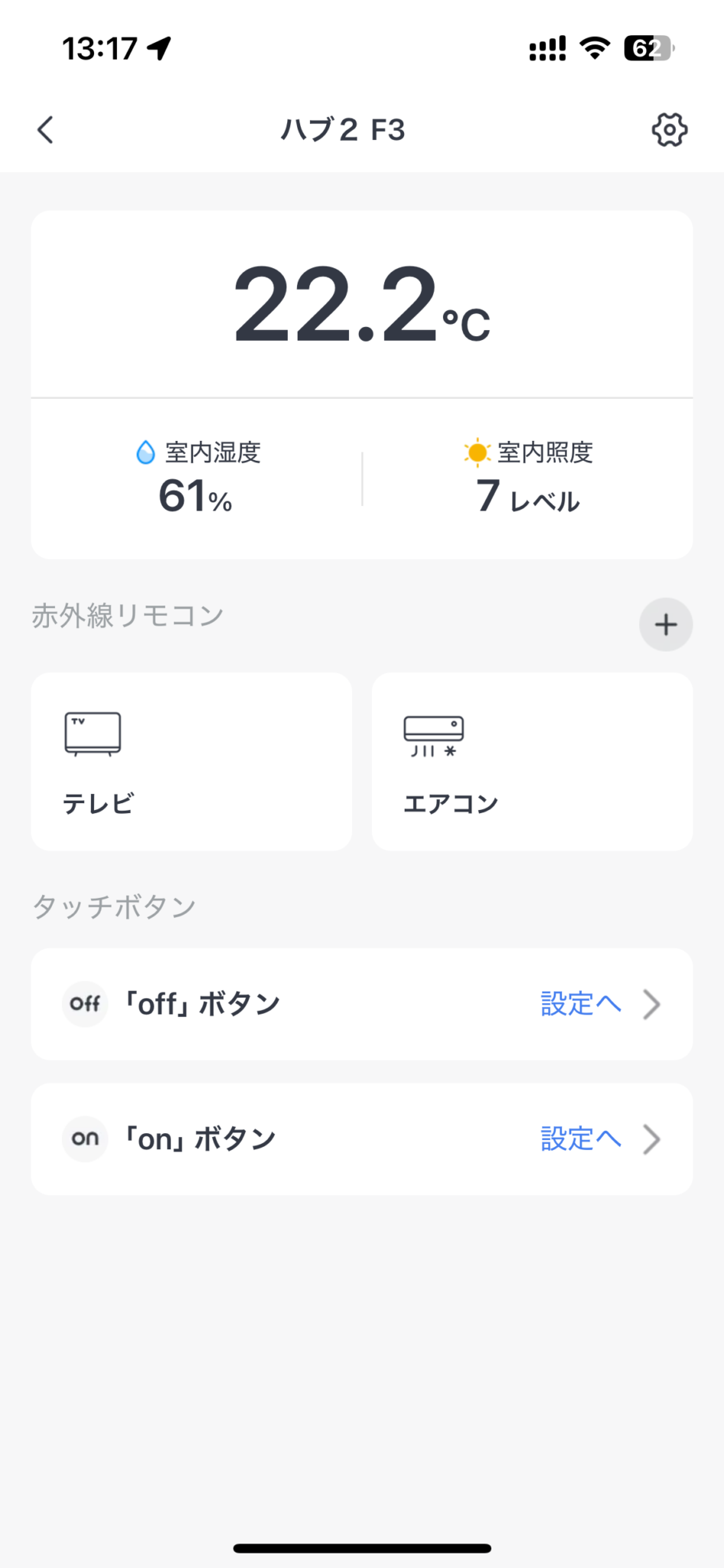Tap the round 'on' touch button icon
Image resolution: width=724 pixels, height=1568 pixels.
(85, 1138)
